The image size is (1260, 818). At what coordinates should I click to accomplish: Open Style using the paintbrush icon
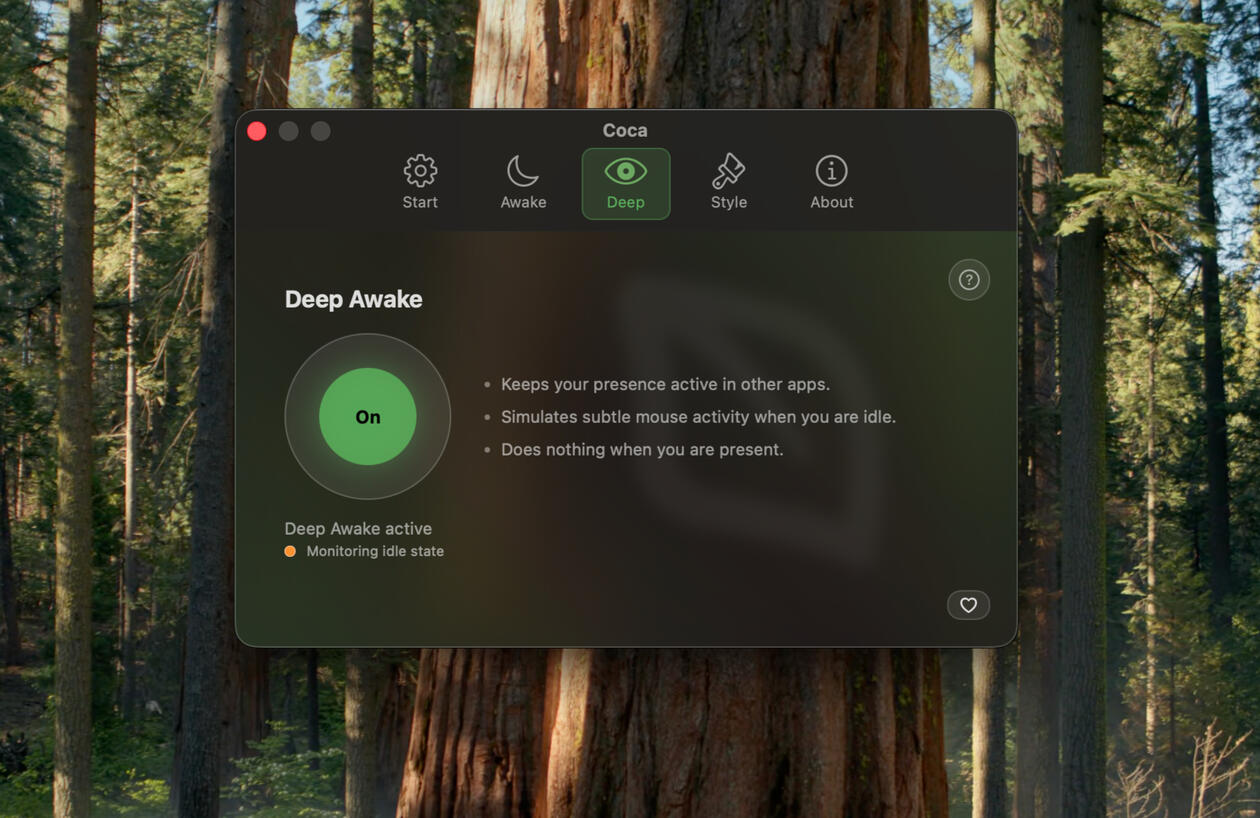[x=728, y=170]
